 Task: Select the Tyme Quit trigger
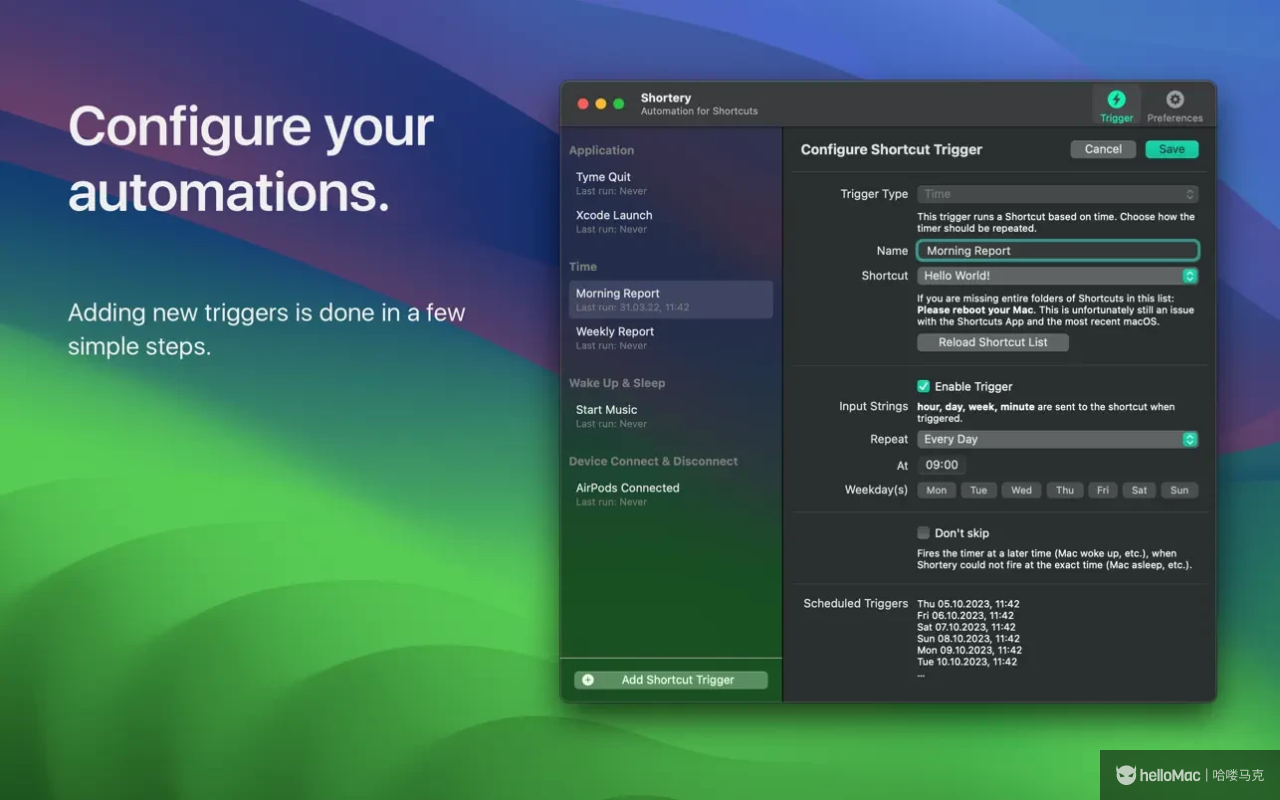[x=671, y=183]
